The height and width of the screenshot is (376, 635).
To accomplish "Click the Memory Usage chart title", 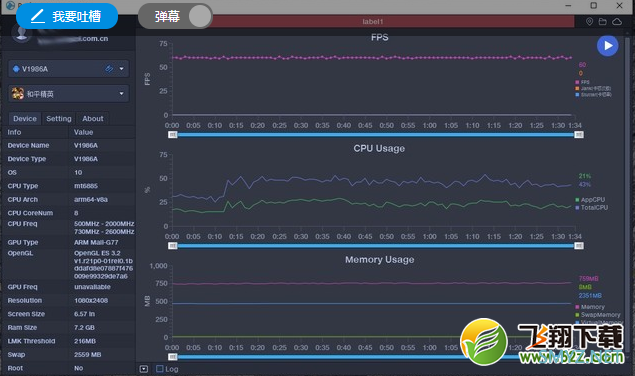I will click(x=379, y=260).
